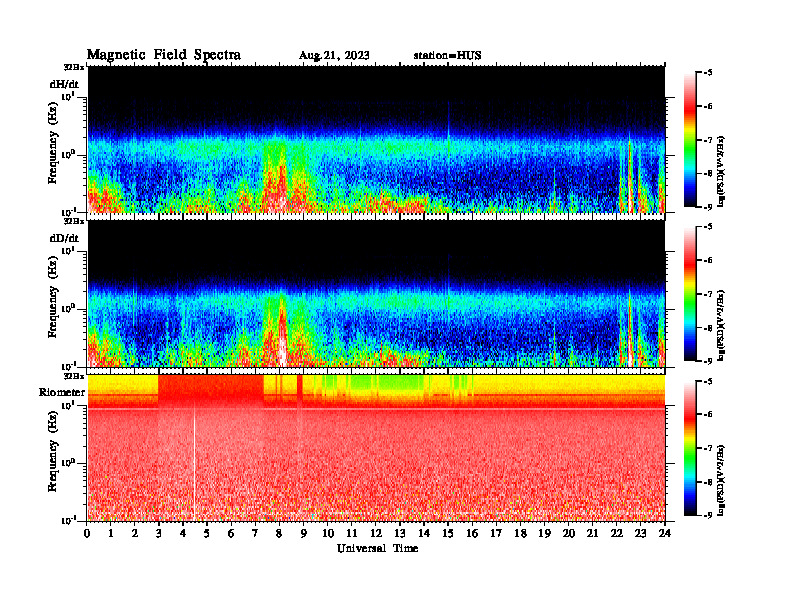Click the time axis tick label "12"
The width and height of the screenshot is (792, 612).
pos(376,533)
